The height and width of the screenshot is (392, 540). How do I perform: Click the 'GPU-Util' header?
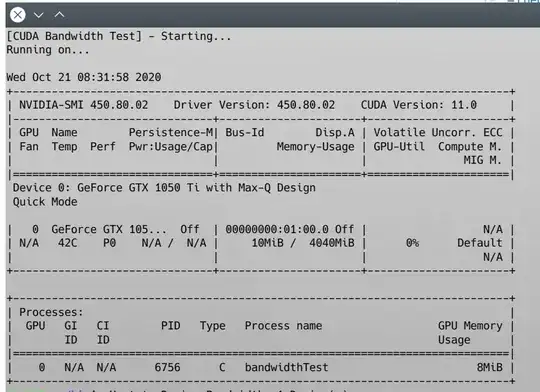(x=399, y=147)
